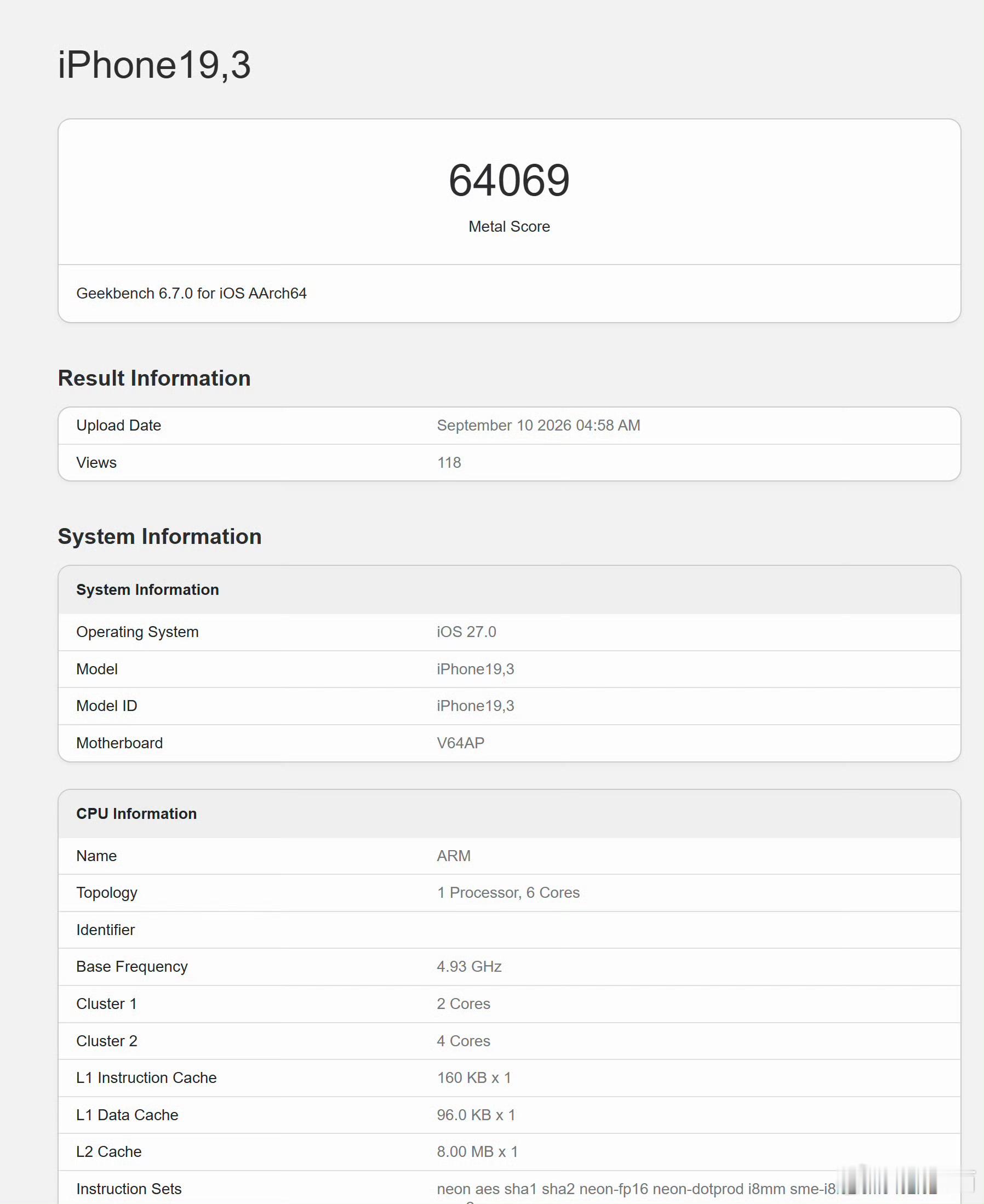Click the large System Information section heading

[x=160, y=537]
